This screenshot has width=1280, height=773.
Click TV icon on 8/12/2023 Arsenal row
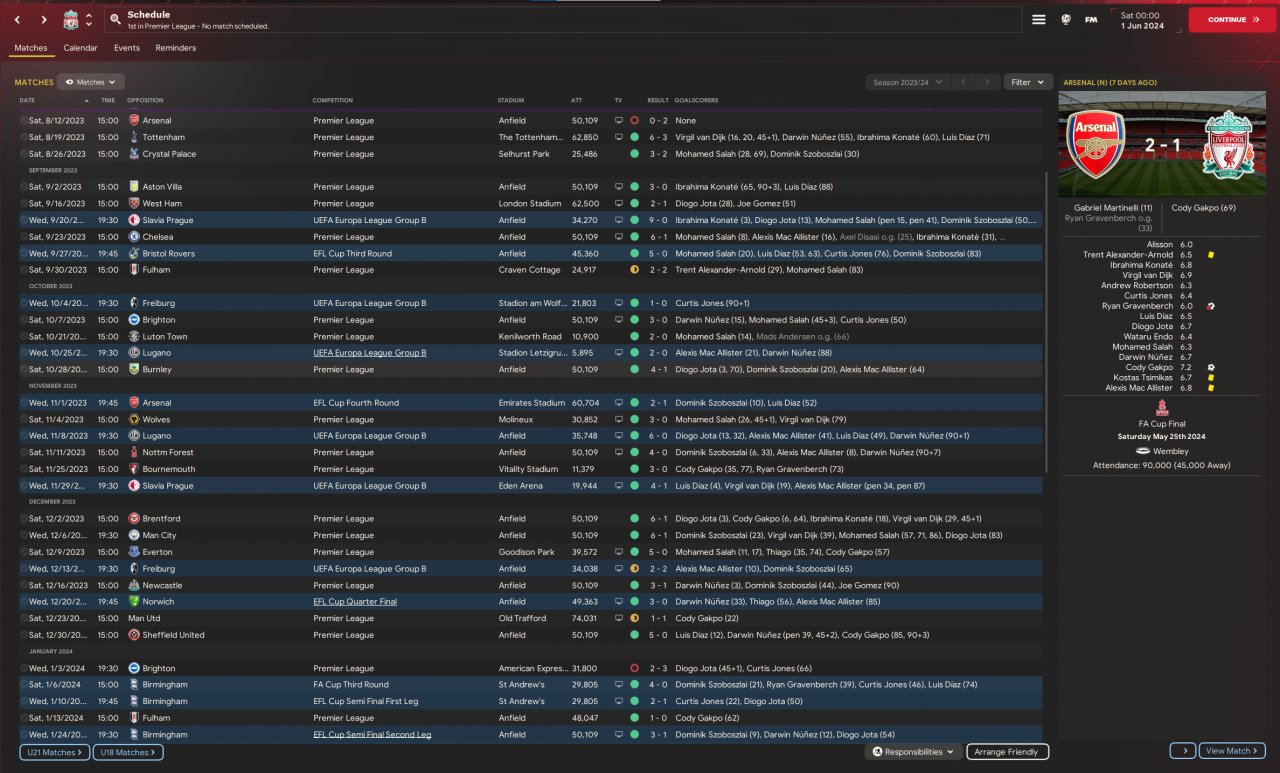[618, 120]
